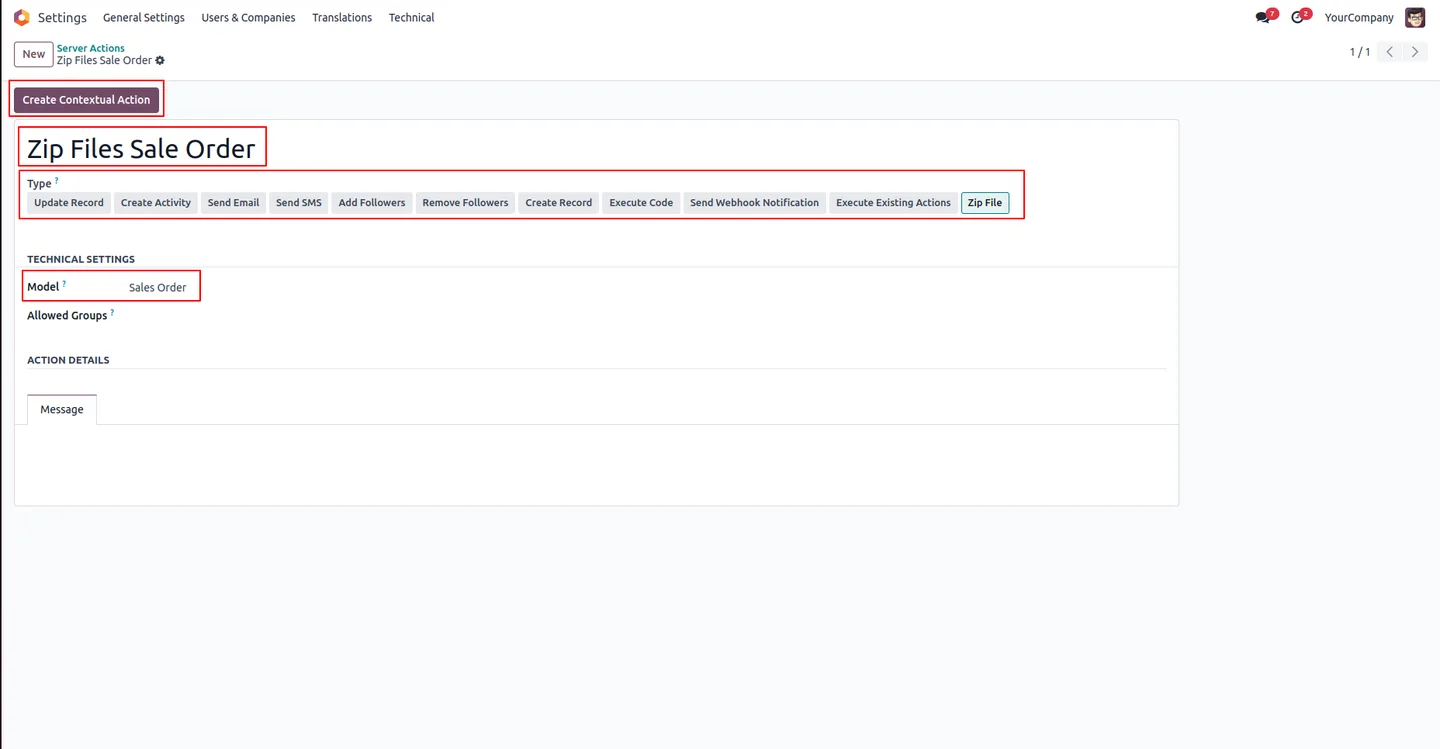Open the General Settings menu
Image resolution: width=1440 pixels, height=749 pixels.
(144, 17)
